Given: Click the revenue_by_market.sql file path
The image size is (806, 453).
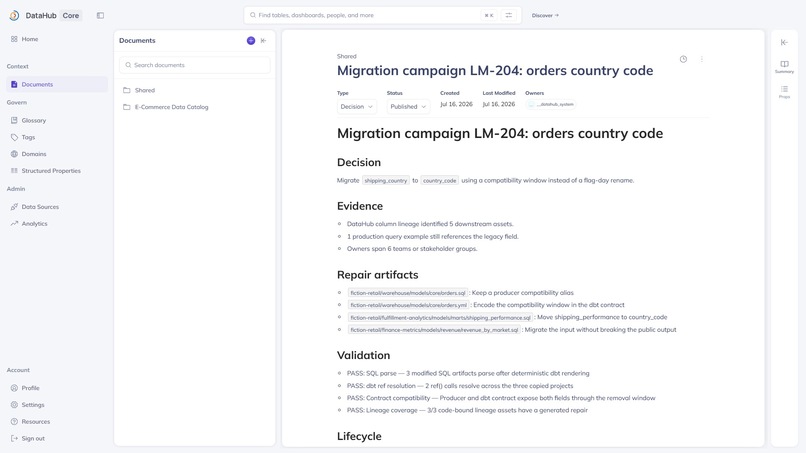Looking at the screenshot, I should point(434,330).
